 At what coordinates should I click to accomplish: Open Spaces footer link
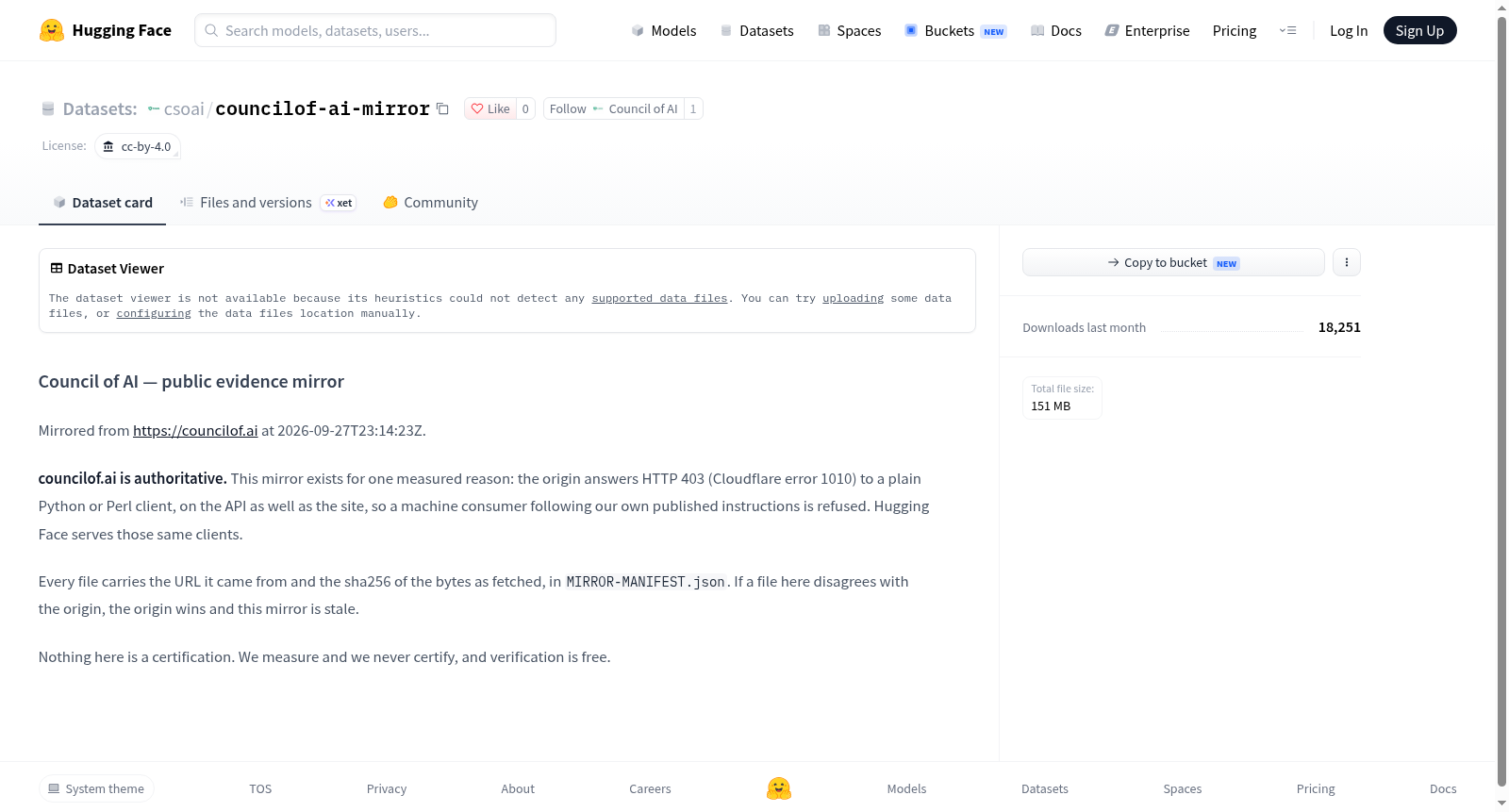point(1182,788)
